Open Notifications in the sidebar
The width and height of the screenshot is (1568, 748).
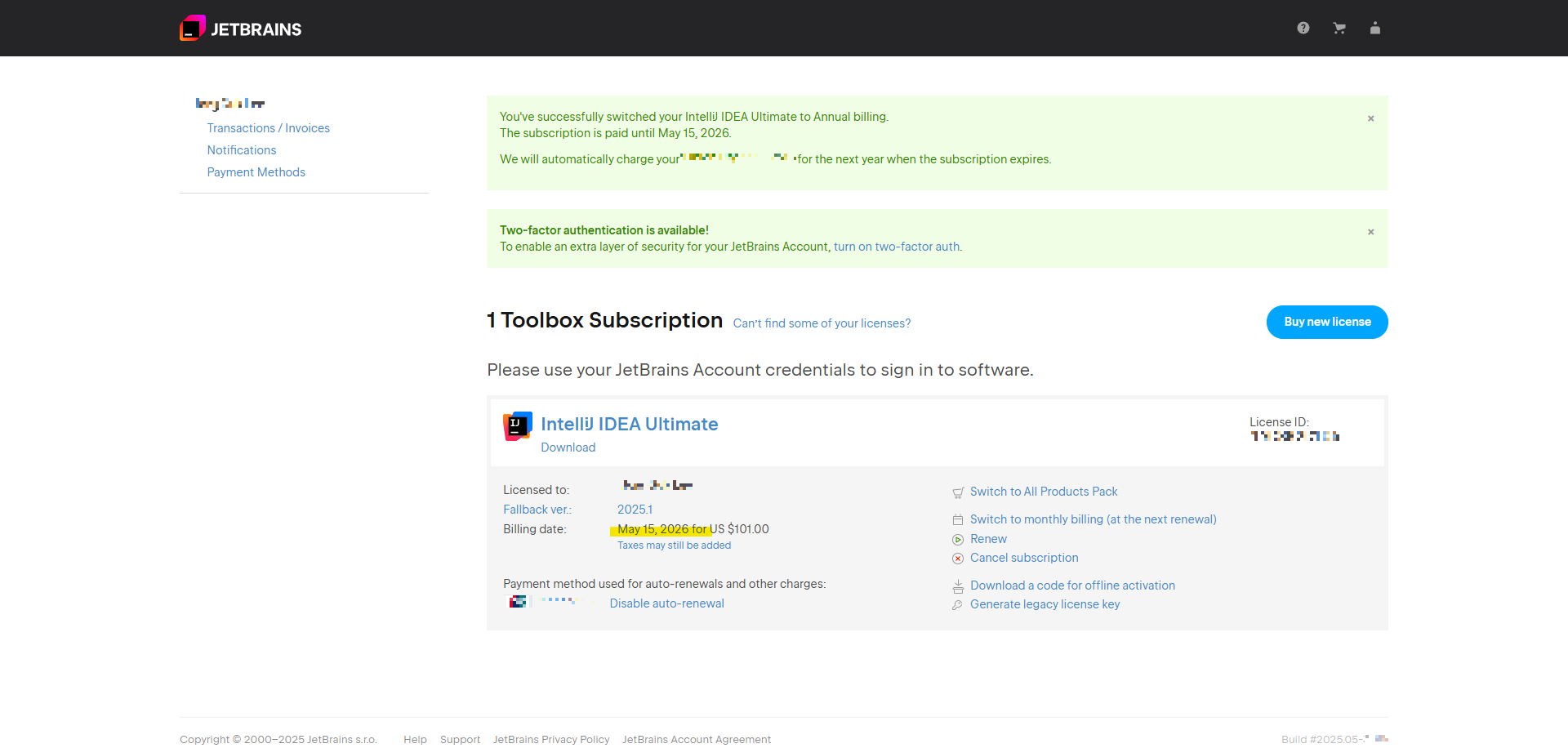[242, 150]
